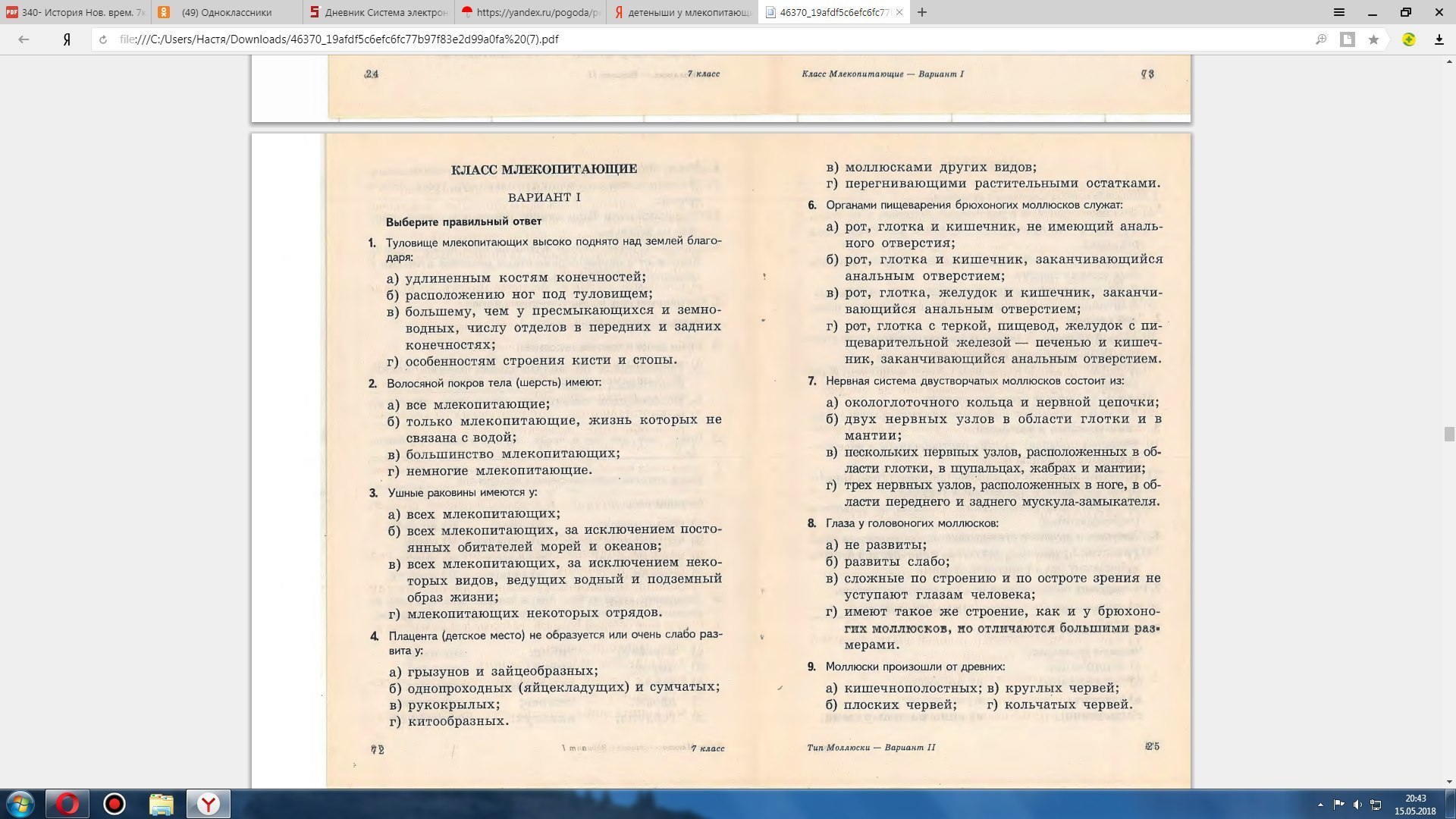Viewport: 1456px width, 819px height.
Task: Click answer "в) рукокрылых;"
Action: (444, 704)
